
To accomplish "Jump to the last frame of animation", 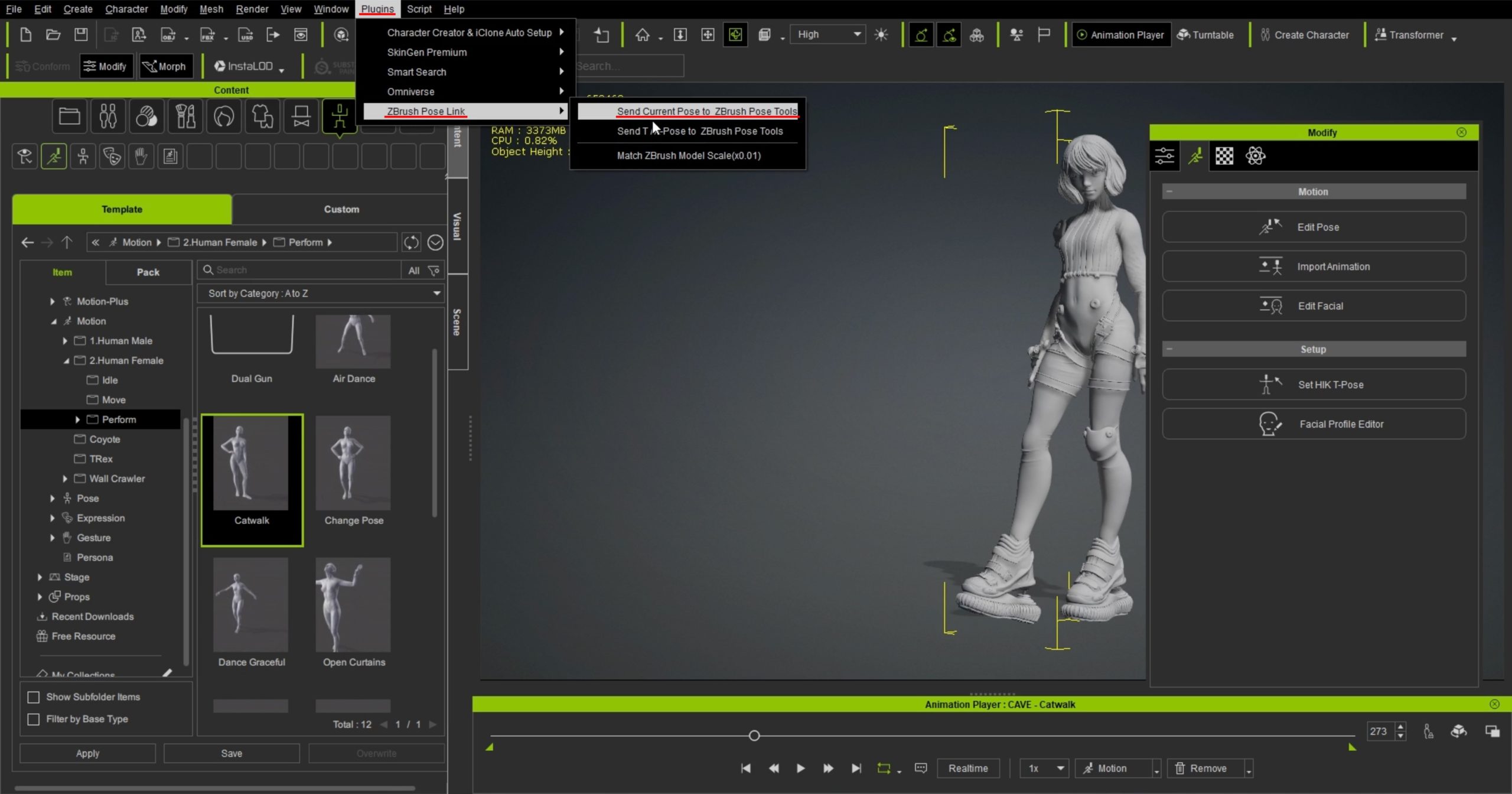I will point(856,768).
